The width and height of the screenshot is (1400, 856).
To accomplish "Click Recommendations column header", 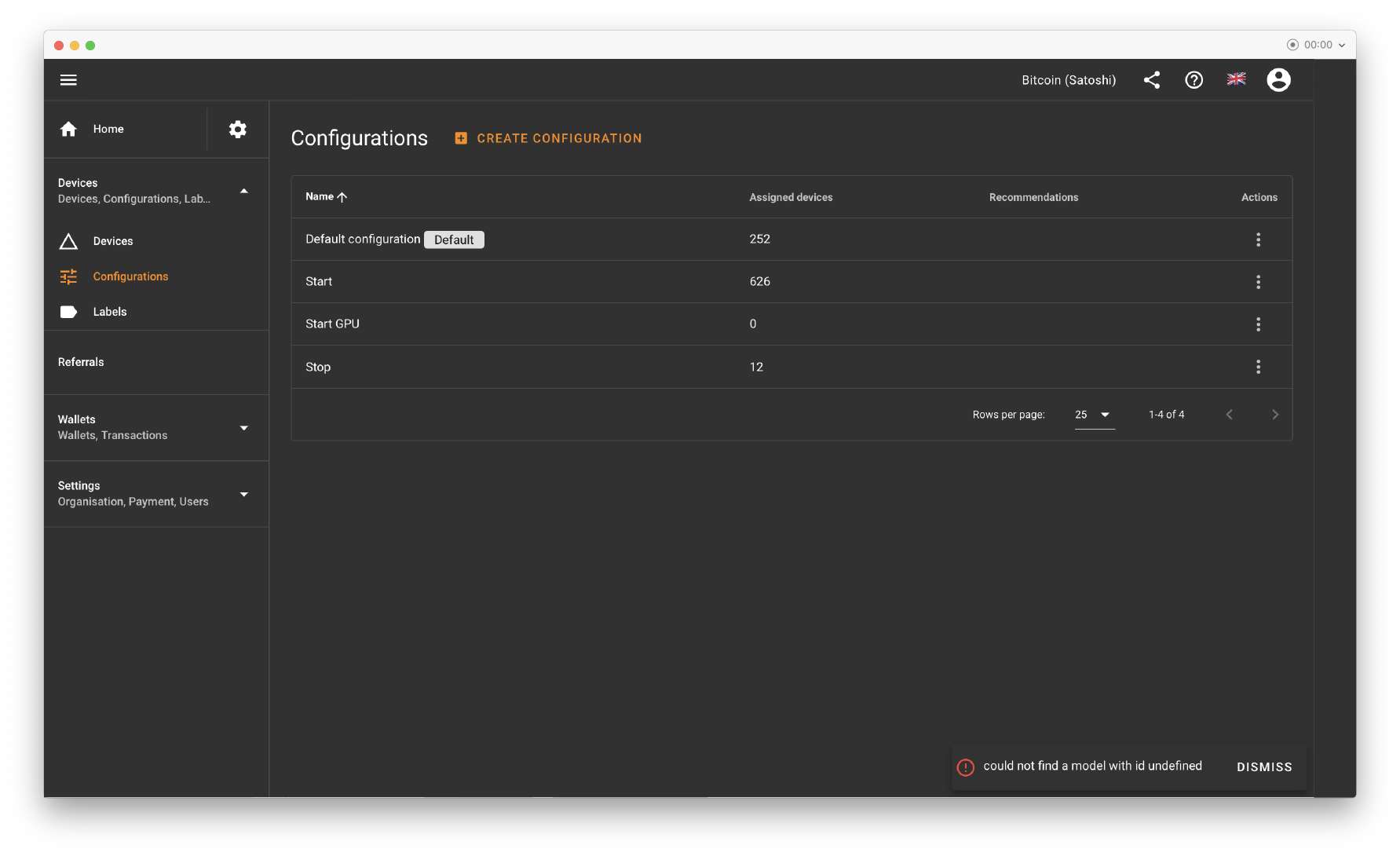I will pos(1033,197).
